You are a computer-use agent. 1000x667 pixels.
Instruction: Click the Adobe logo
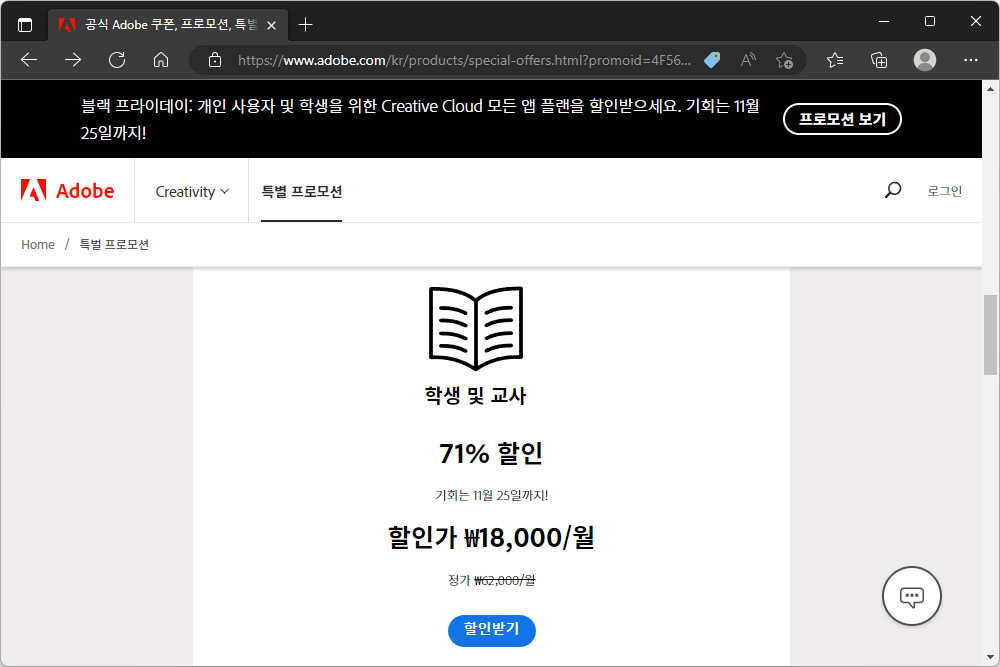pos(67,191)
